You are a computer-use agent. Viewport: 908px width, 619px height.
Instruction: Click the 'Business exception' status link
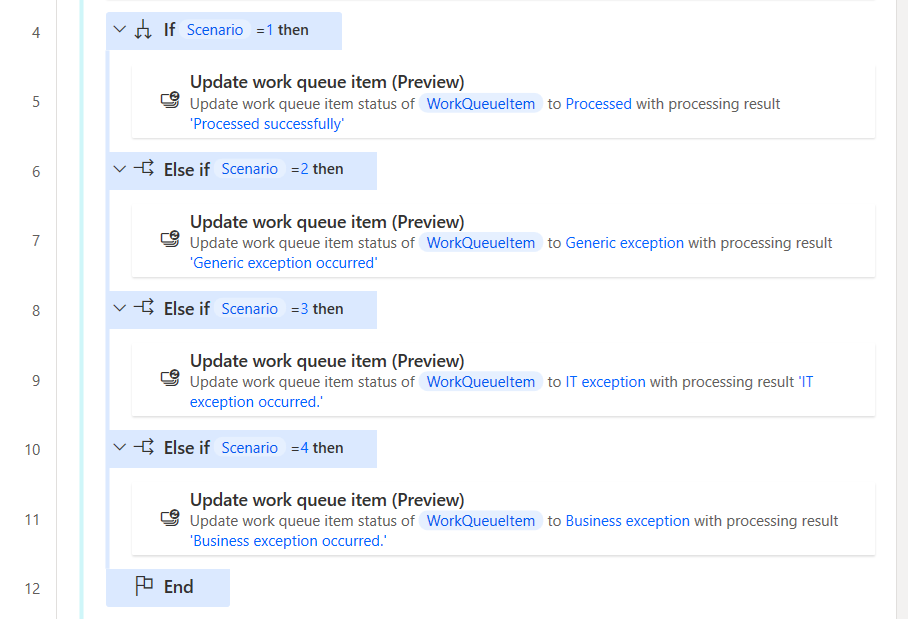[627, 521]
